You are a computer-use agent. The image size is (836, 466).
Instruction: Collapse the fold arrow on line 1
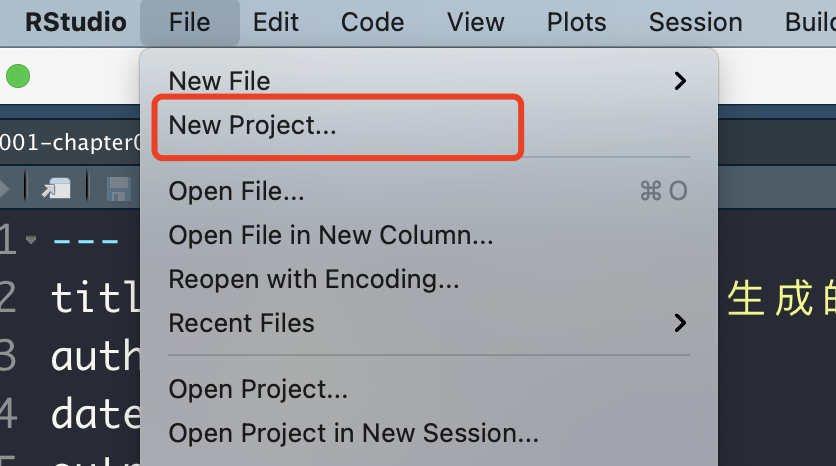pyautogui.click(x=31, y=240)
